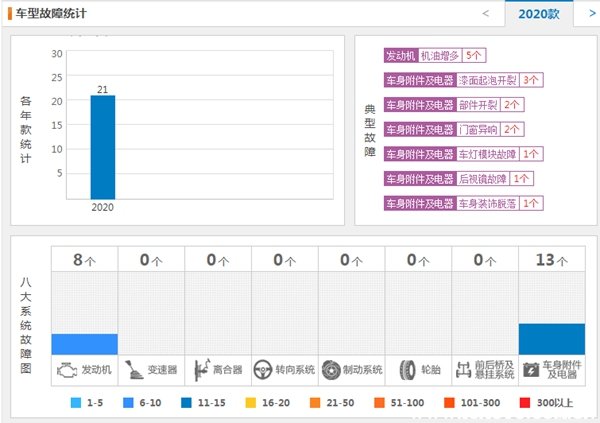
Task: Select the brake system (制动系统) icon
Action: click(331, 369)
